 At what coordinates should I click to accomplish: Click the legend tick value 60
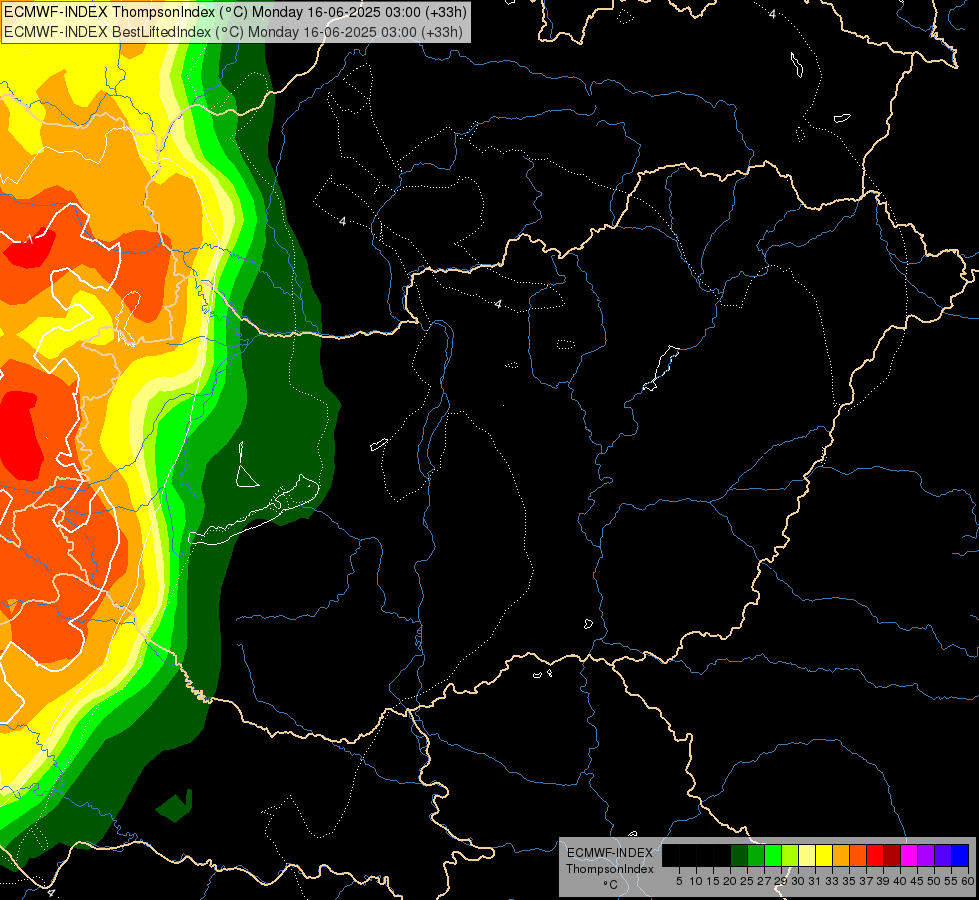click(968, 881)
